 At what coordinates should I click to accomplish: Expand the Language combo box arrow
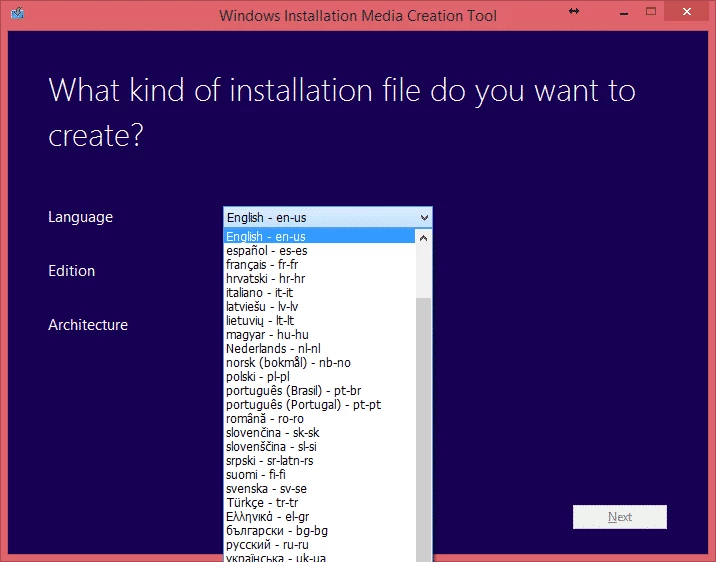424,217
